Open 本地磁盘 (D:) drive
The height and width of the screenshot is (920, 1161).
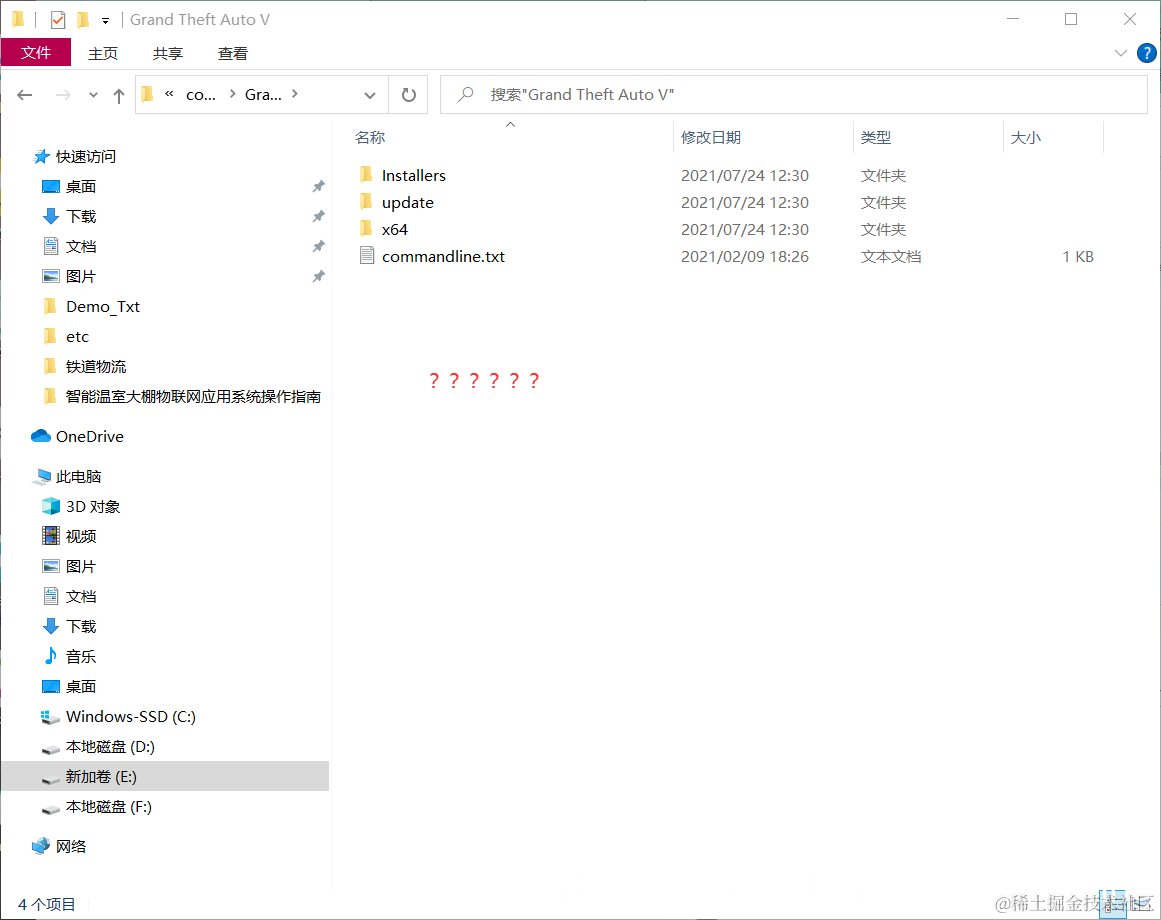[110, 747]
